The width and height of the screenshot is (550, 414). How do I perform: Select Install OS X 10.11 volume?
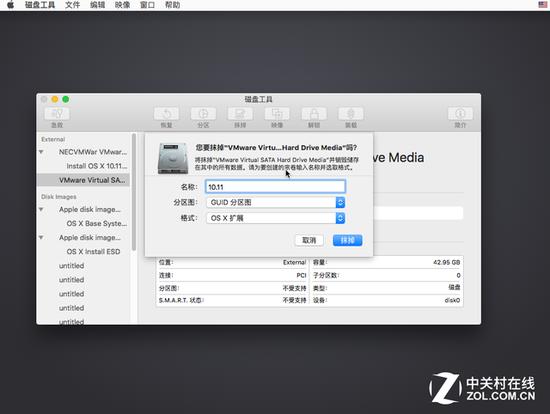pos(97,166)
